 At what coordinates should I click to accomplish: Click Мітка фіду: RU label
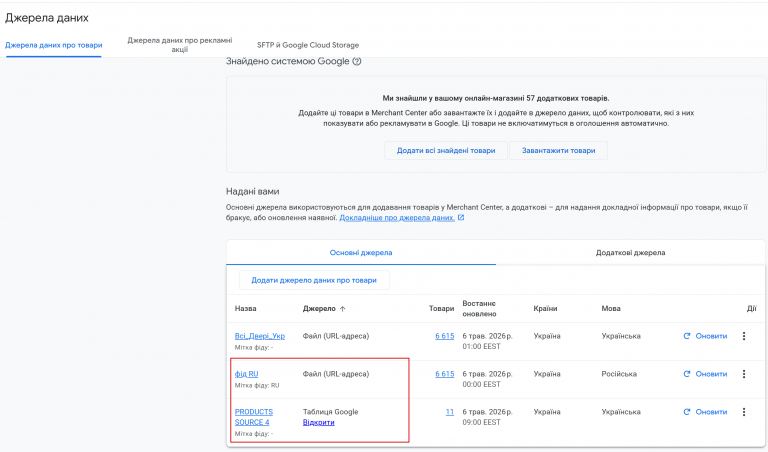point(257,385)
